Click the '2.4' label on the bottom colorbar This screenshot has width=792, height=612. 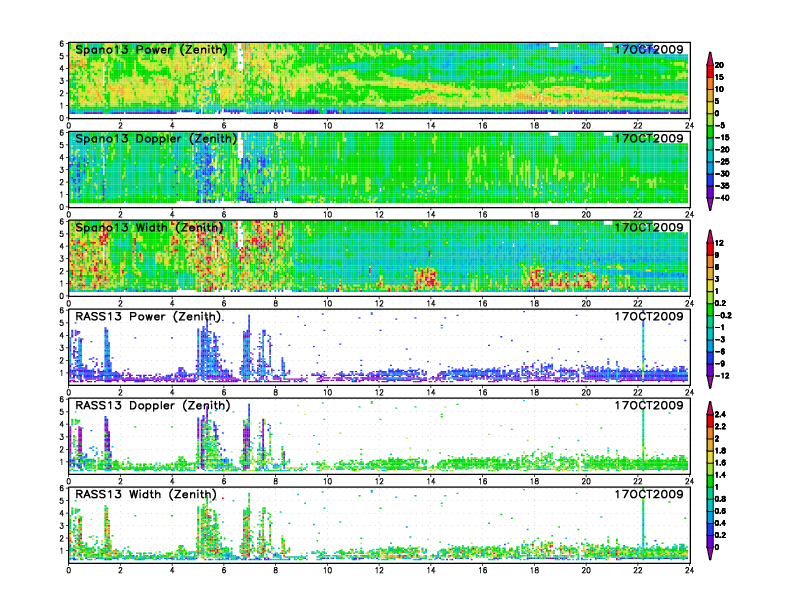click(x=720, y=415)
